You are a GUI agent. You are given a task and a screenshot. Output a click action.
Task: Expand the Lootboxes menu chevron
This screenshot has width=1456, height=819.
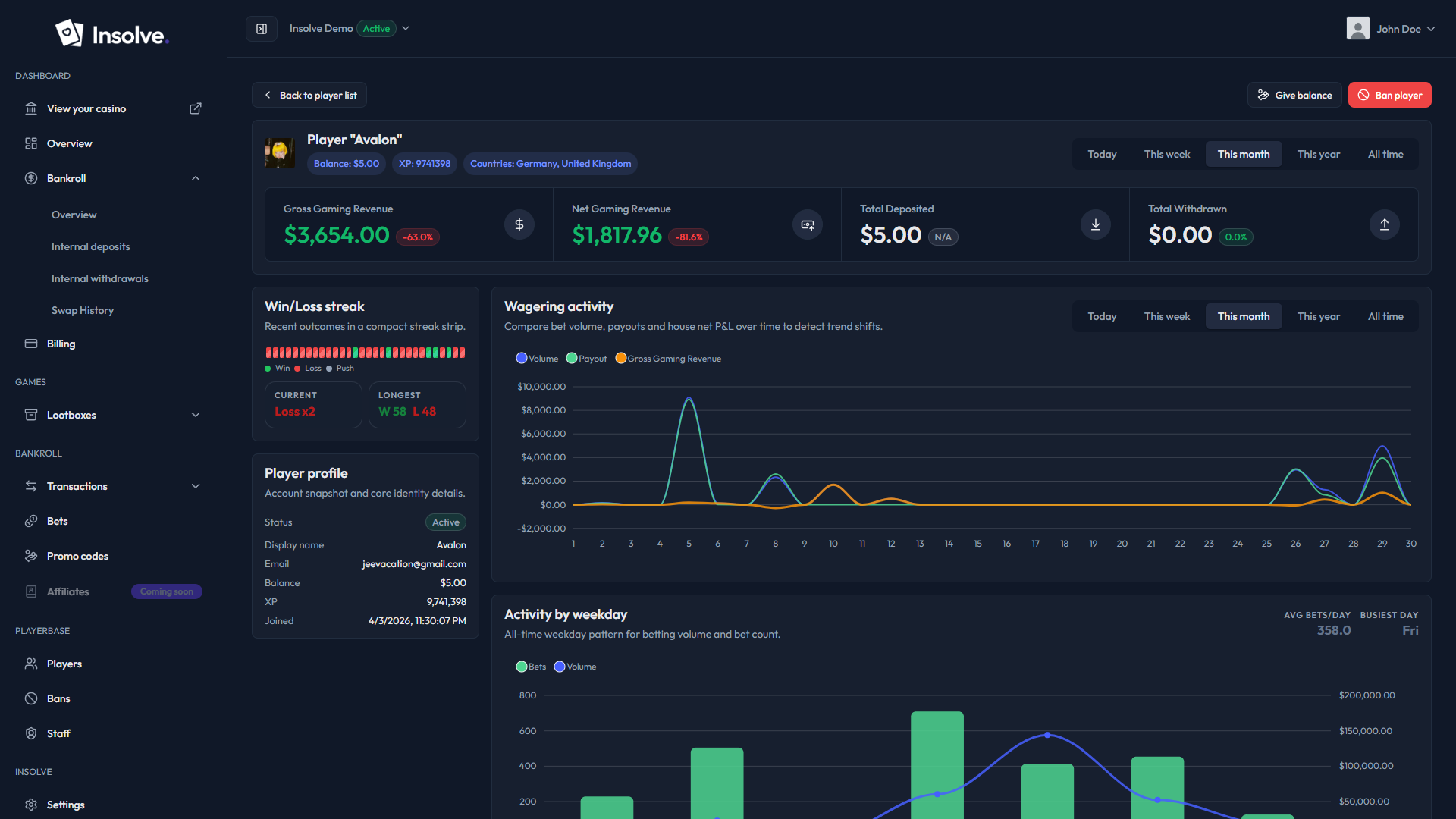point(196,415)
